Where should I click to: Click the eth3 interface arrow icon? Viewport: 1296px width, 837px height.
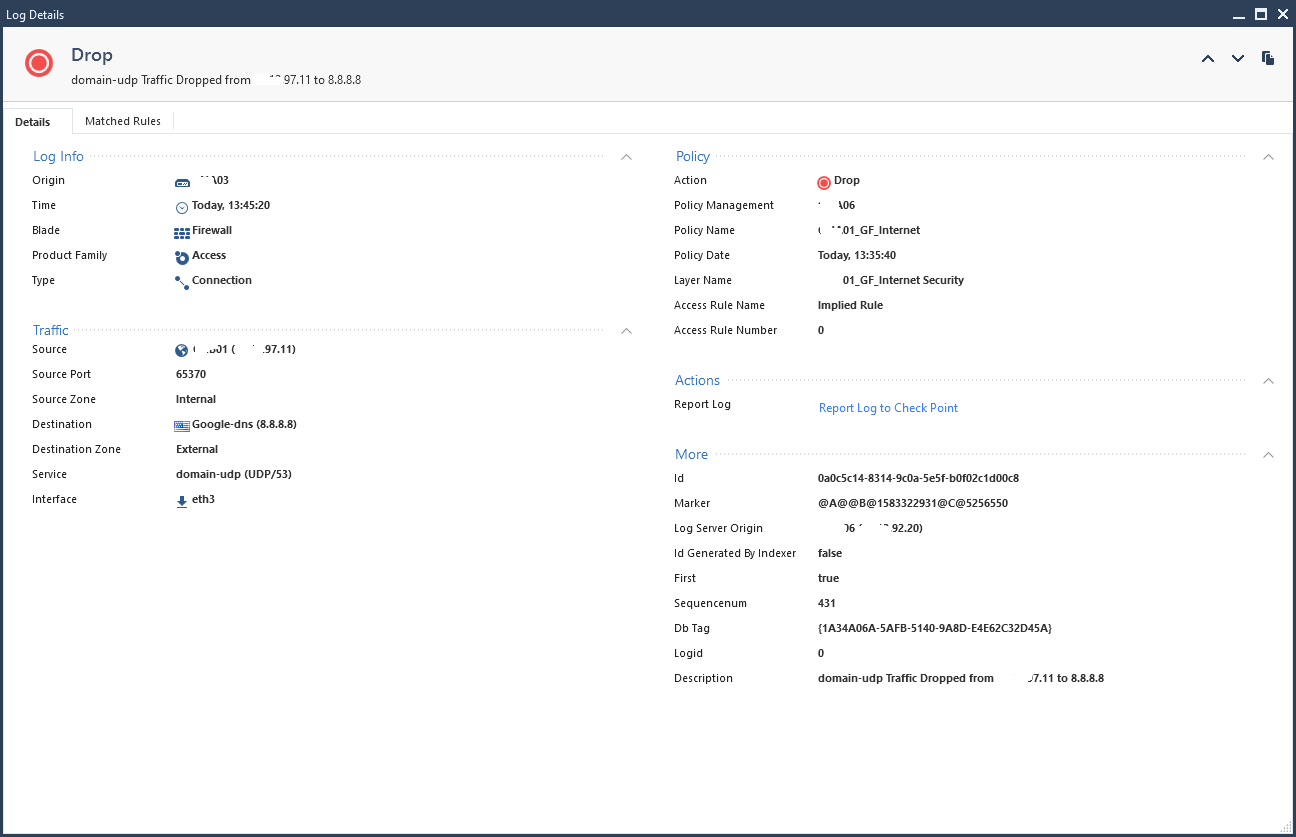(182, 502)
